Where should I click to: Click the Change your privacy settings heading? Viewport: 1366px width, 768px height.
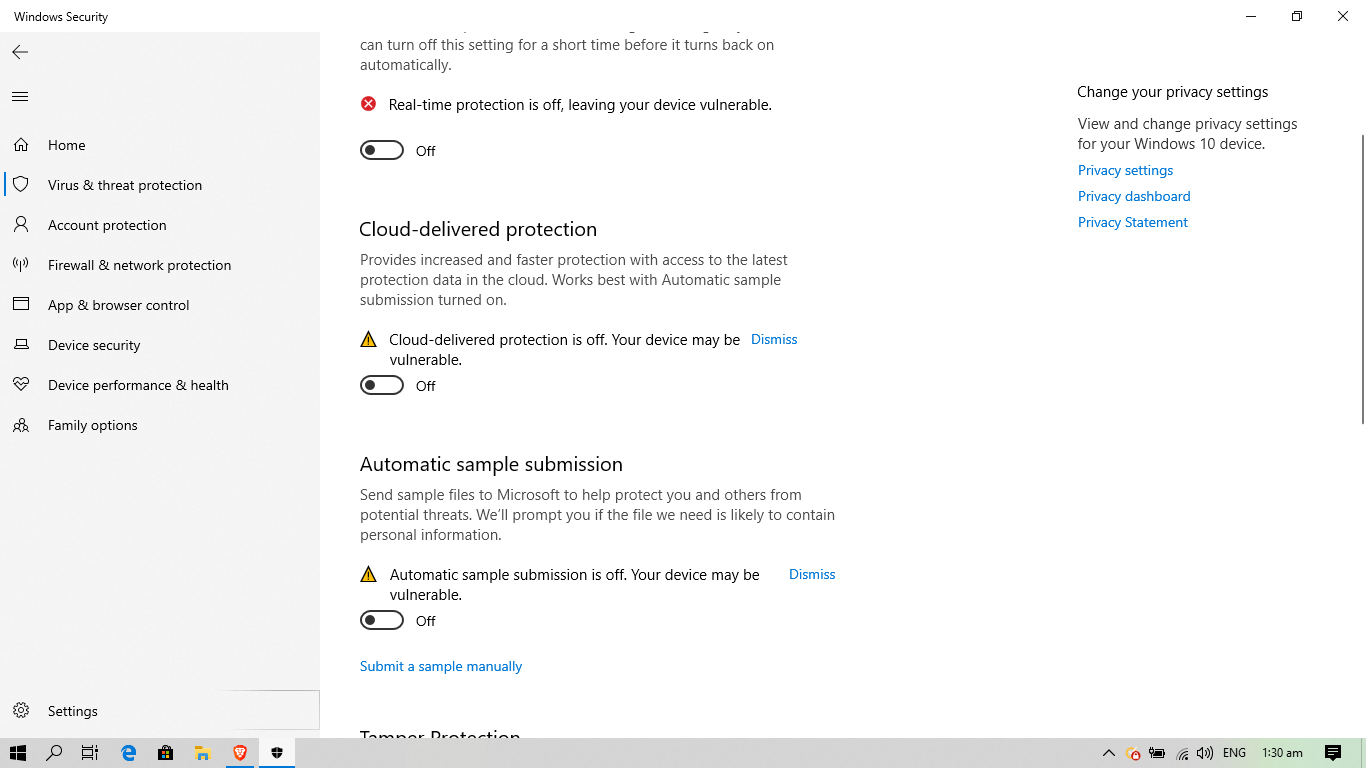[x=1172, y=92]
